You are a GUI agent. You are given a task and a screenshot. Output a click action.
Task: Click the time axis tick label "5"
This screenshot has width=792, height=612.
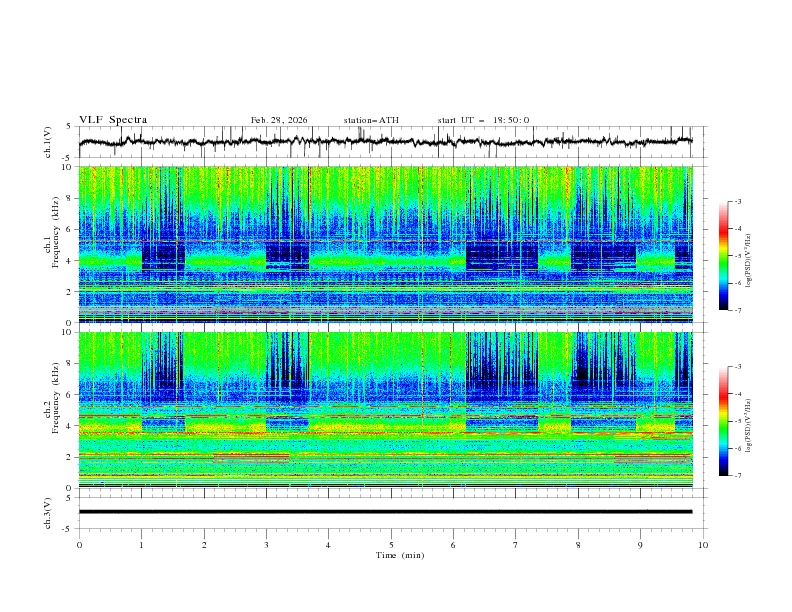[391, 545]
